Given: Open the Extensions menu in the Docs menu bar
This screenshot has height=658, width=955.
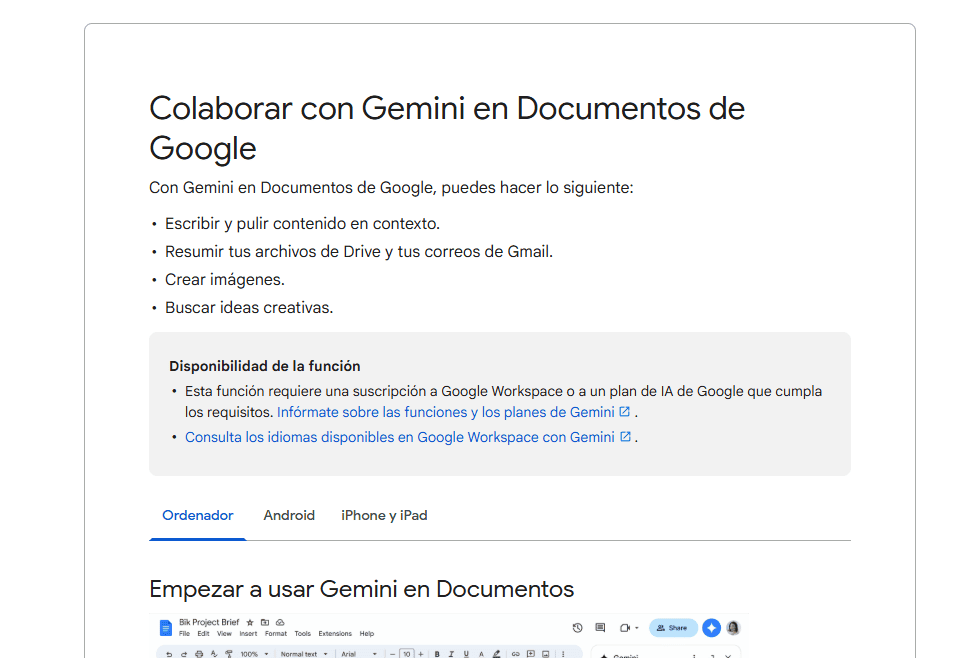Looking at the screenshot, I should coord(335,634).
